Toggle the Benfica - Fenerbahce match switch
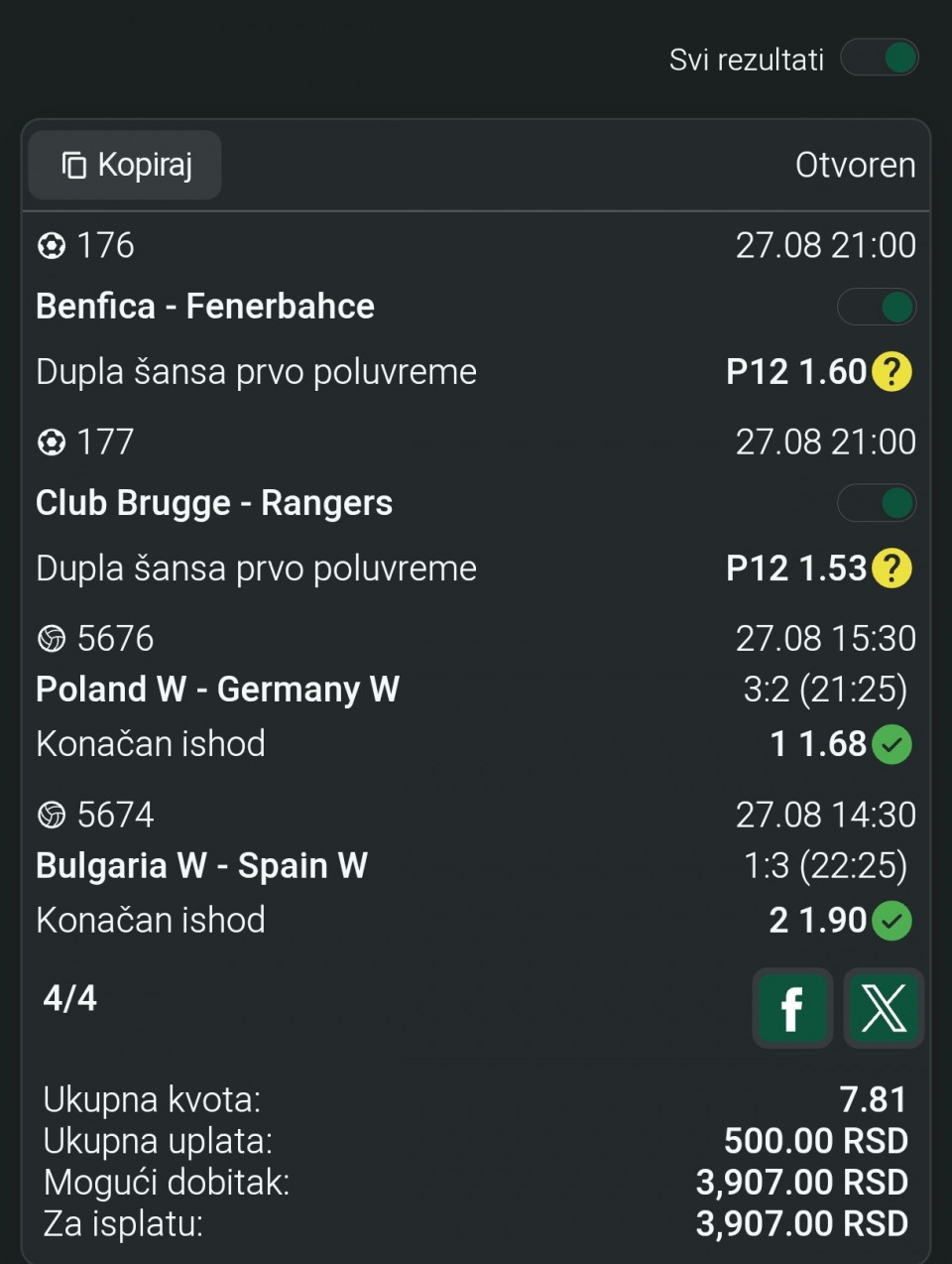 point(877,307)
